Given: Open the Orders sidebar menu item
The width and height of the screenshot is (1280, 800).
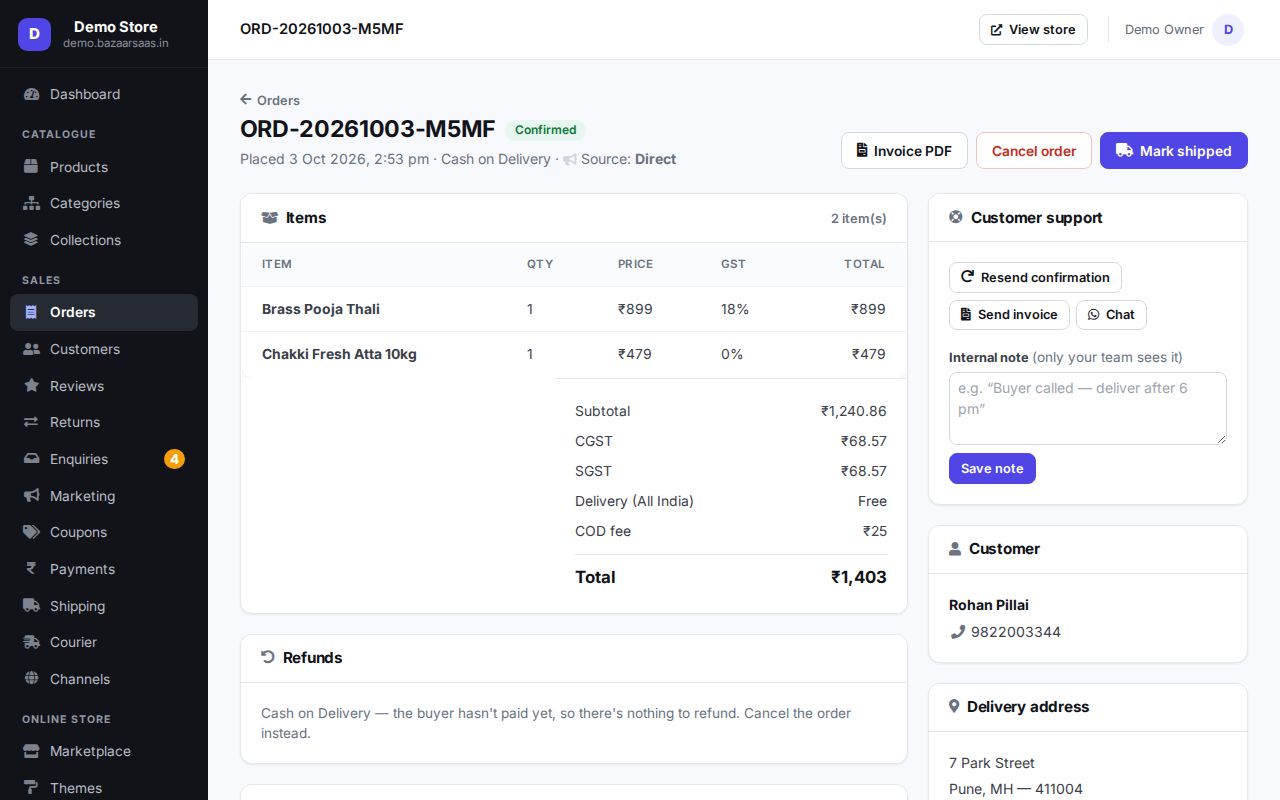Looking at the screenshot, I should 104,312.
